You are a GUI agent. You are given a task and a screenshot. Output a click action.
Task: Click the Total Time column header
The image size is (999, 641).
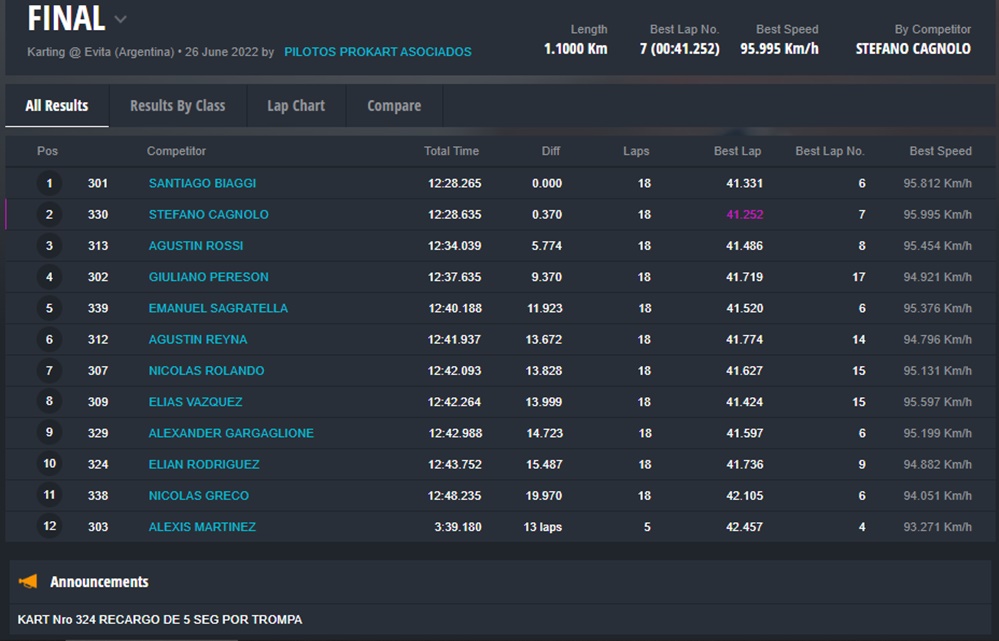pyautogui.click(x=451, y=151)
